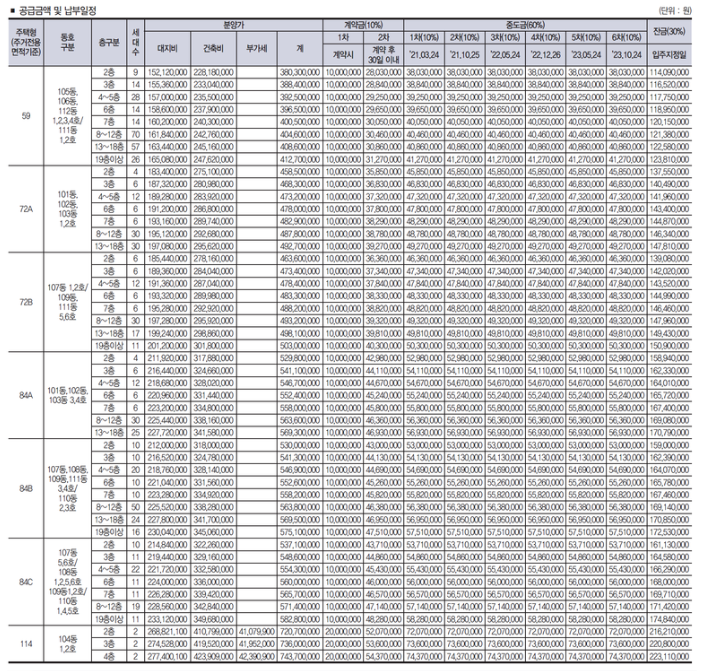Click the 계약금(10%) header
The height and width of the screenshot is (671, 703).
click(x=363, y=25)
